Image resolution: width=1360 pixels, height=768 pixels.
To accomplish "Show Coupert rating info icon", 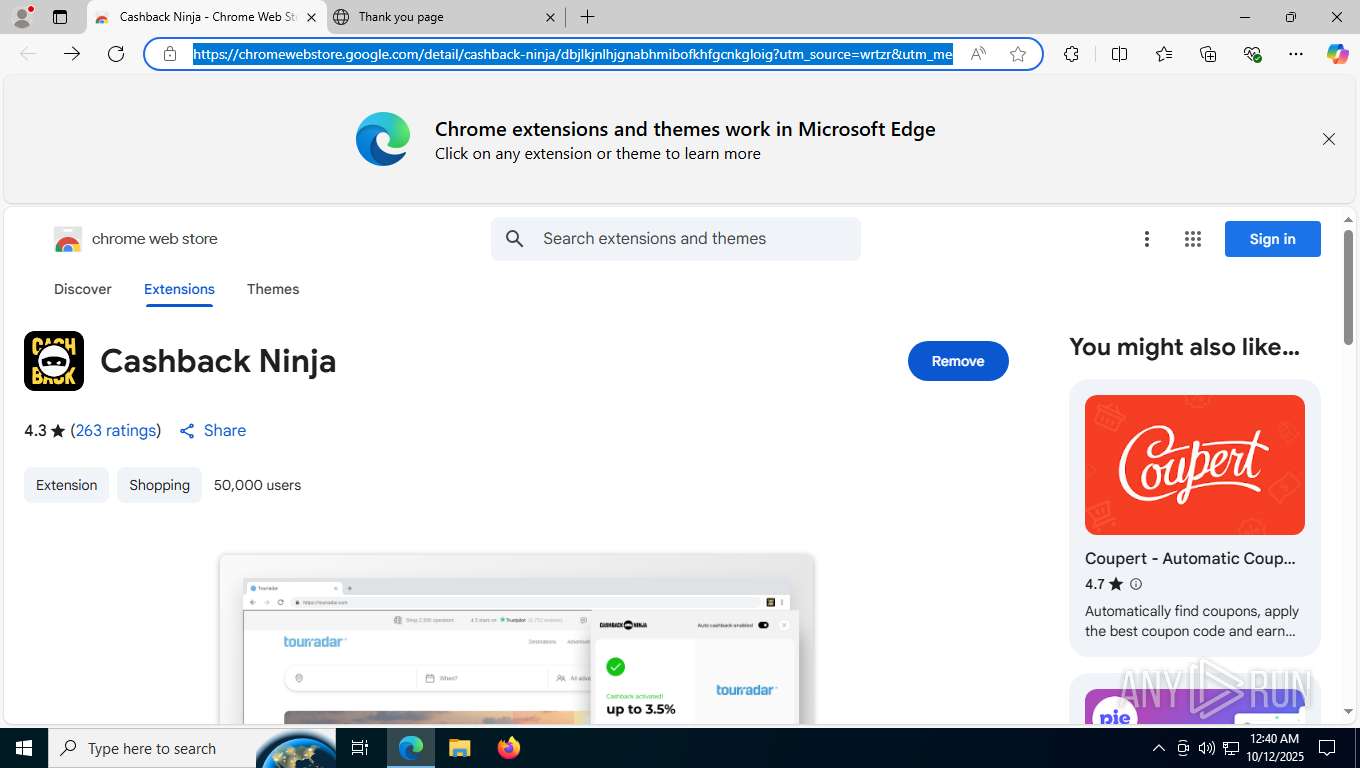I will pyautogui.click(x=1135, y=584).
